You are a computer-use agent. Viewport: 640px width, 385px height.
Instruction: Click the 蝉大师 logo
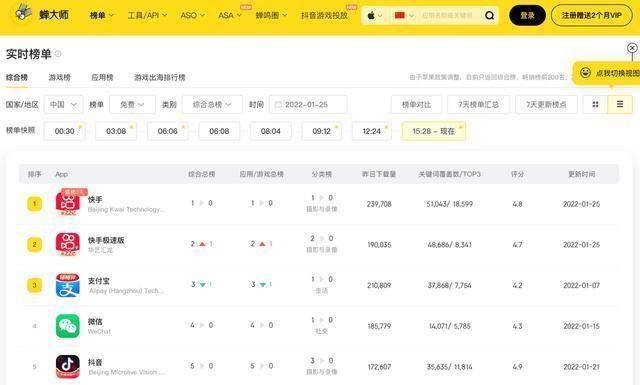click(x=41, y=15)
